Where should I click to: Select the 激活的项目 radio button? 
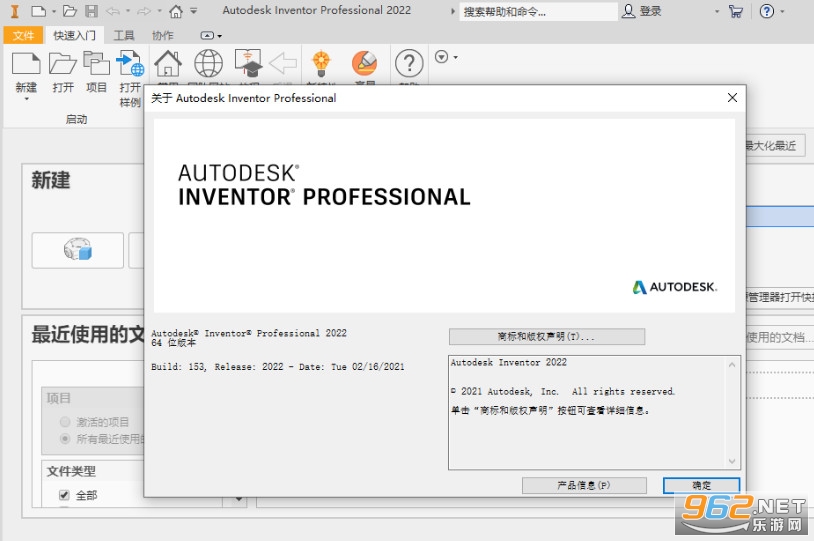[65, 422]
